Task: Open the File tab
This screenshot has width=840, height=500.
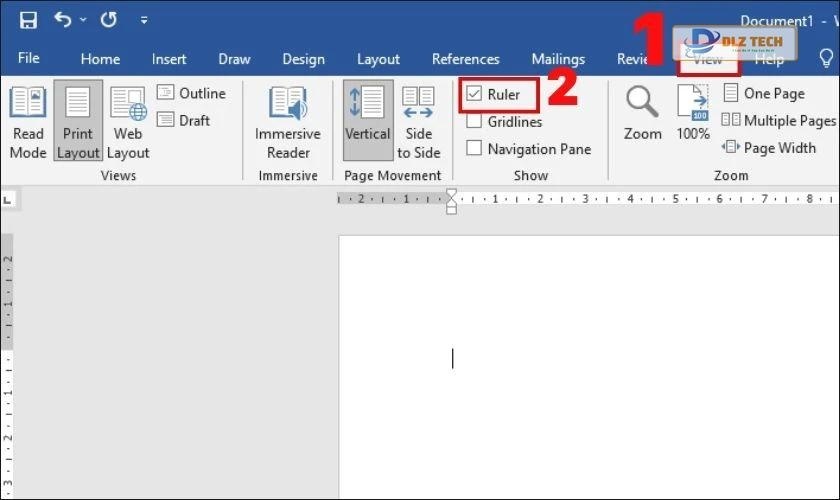Action: tap(28, 58)
